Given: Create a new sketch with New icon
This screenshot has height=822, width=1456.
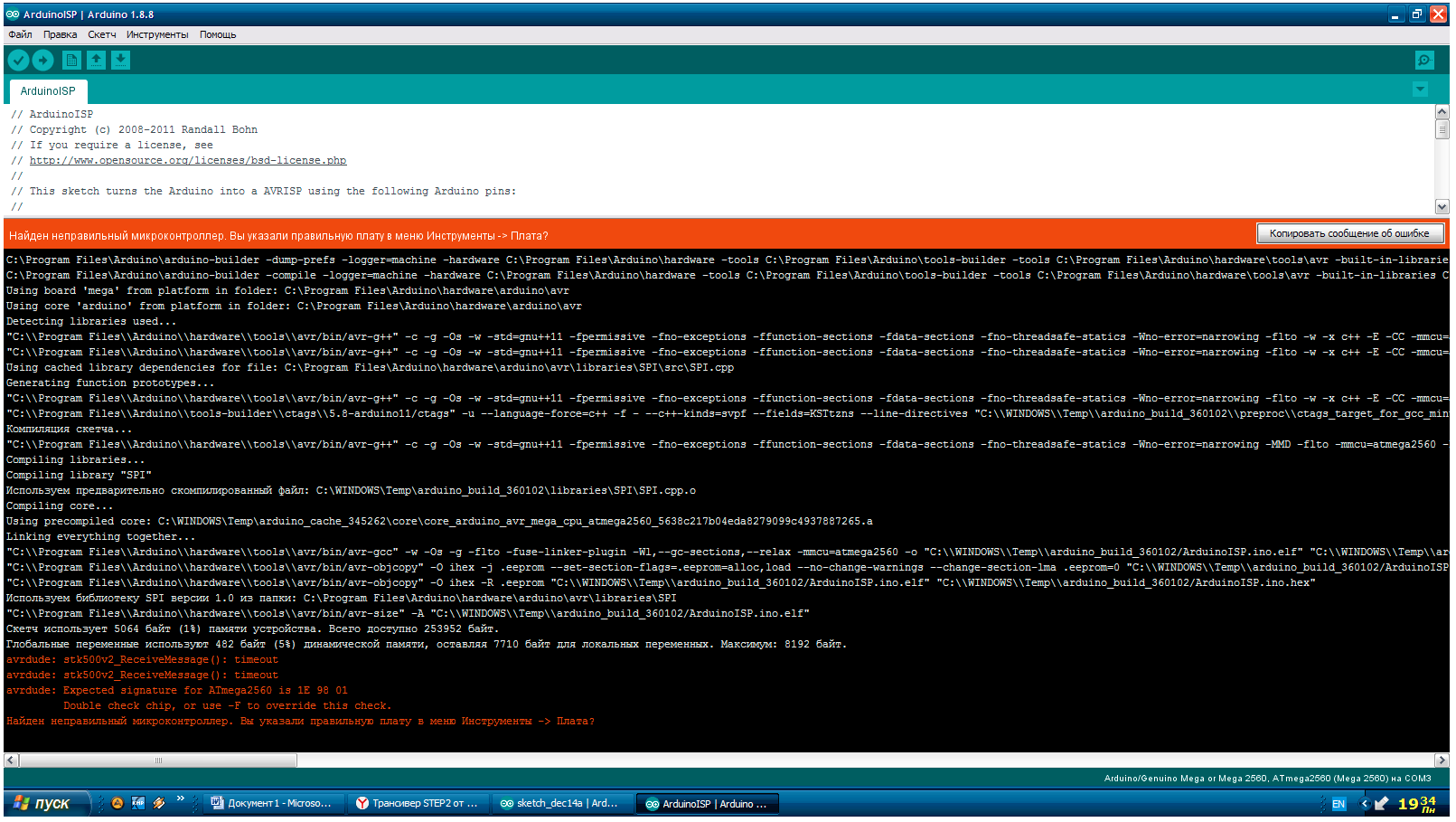Looking at the screenshot, I should 71,60.
